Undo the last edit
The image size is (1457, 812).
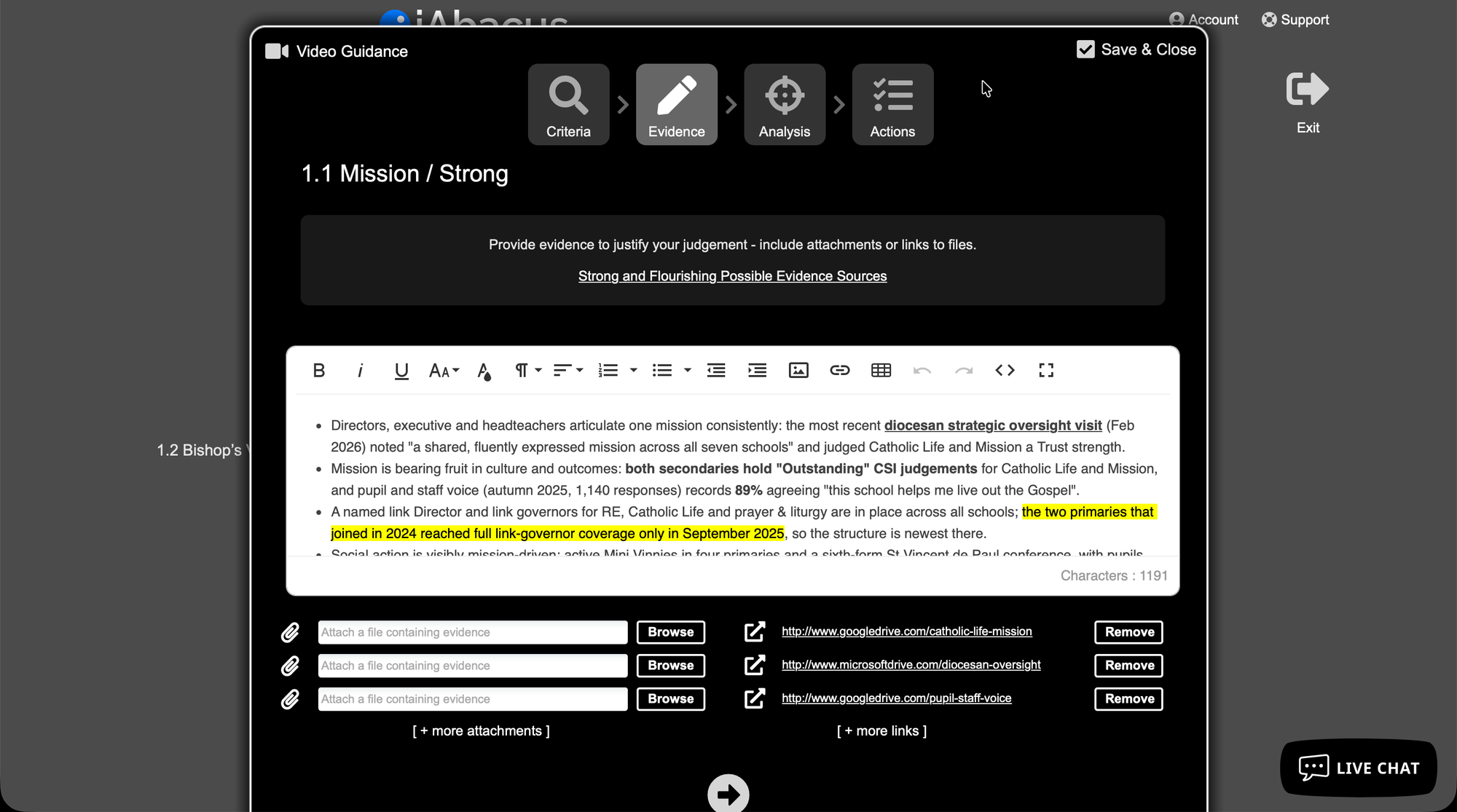(922, 371)
